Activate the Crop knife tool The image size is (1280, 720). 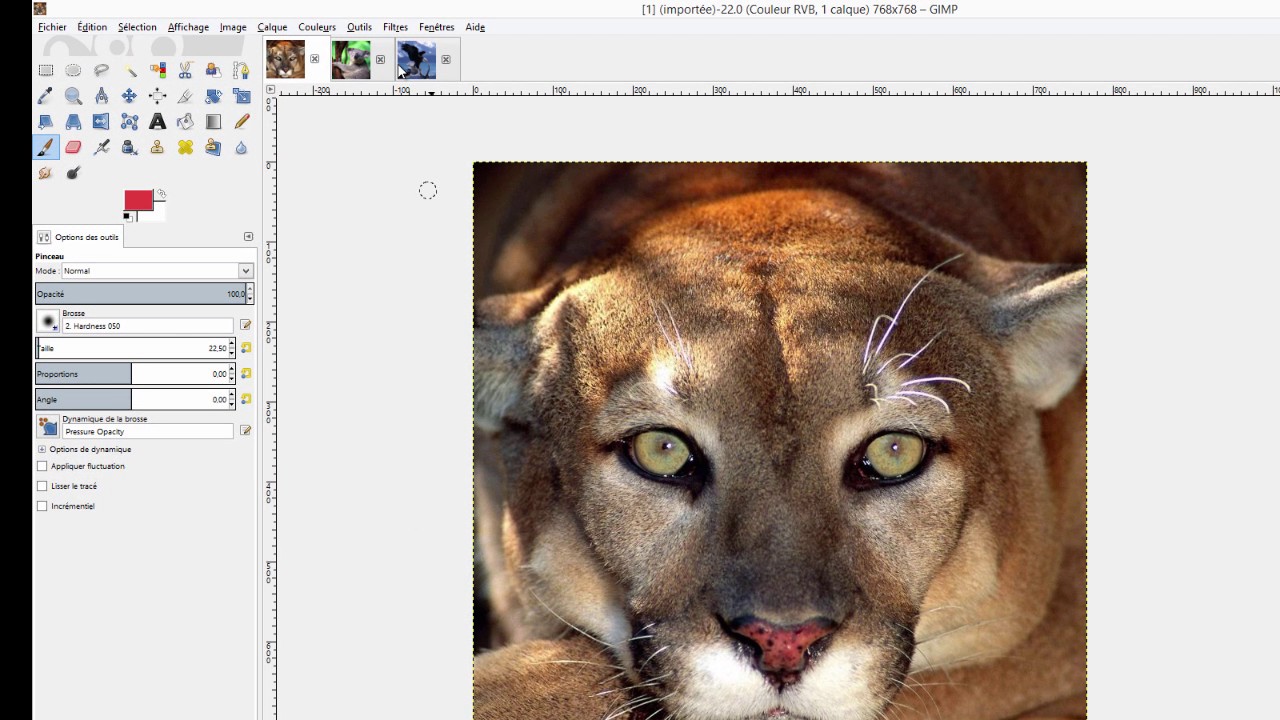click(185, 96)
